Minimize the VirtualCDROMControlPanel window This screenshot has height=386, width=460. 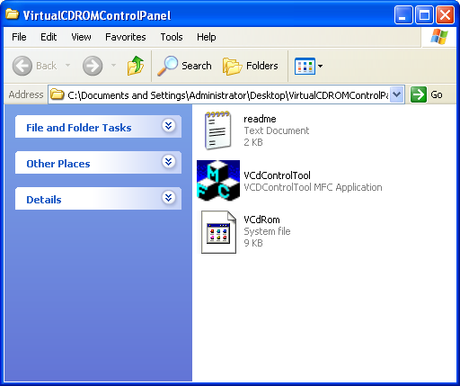coord(403,15)
